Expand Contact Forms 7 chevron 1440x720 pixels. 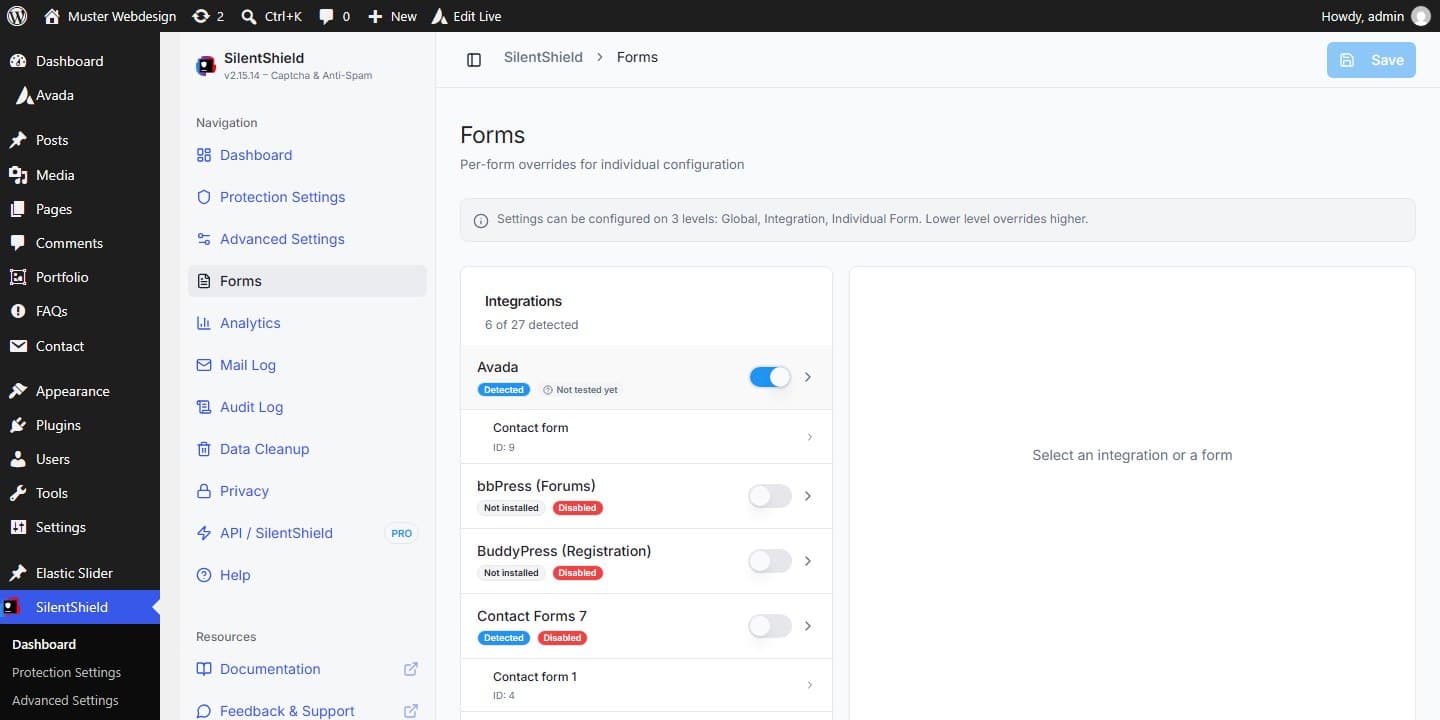pos(808,626)
